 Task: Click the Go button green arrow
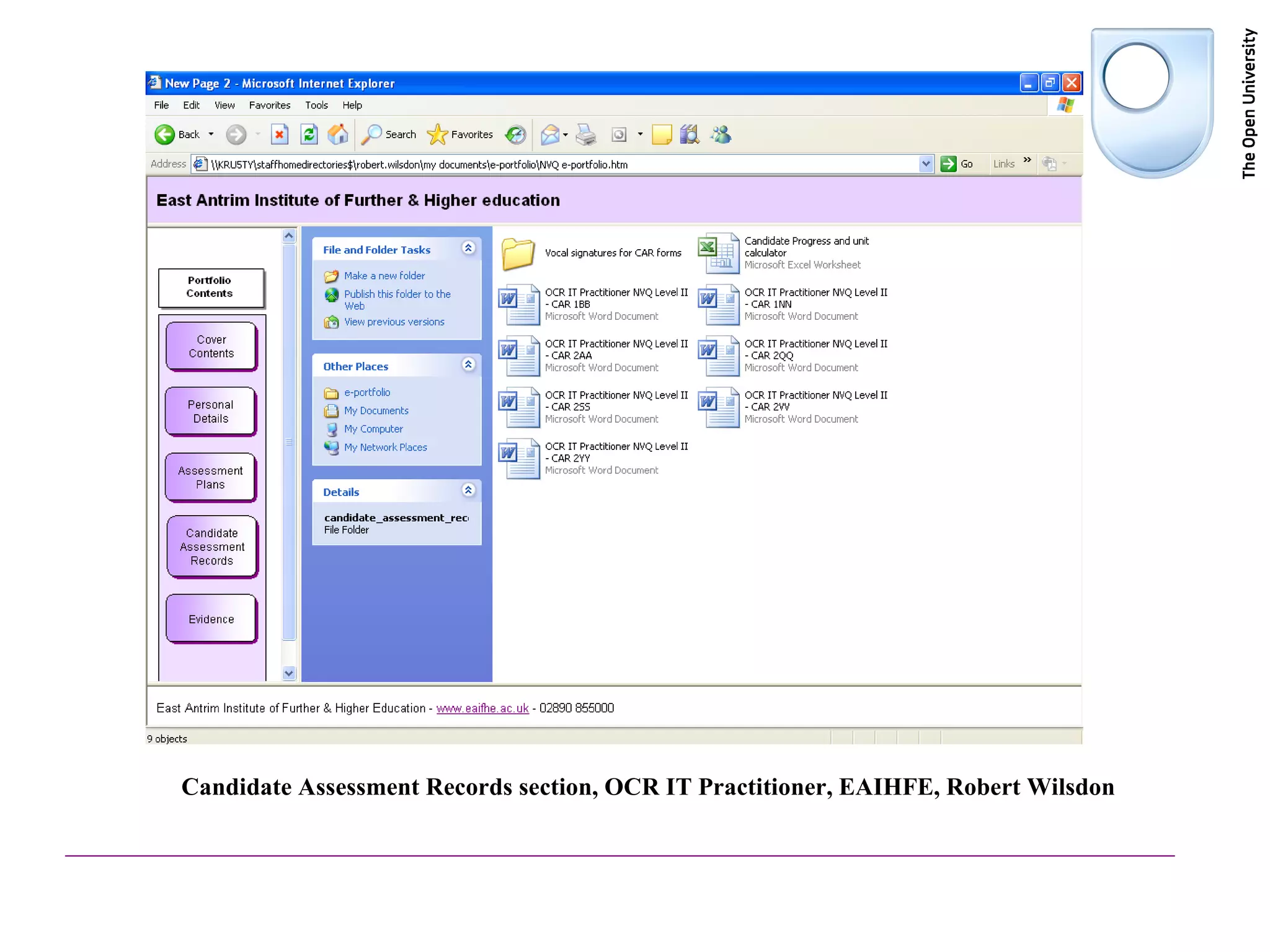pos(948,164)
